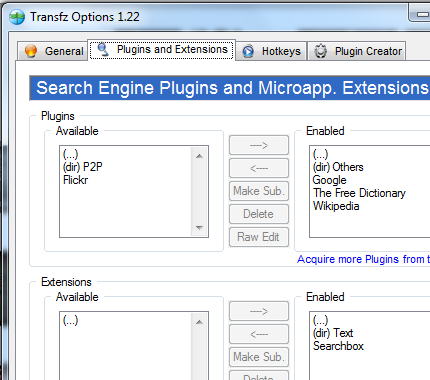Open the Acquire more Plugins link

tap(363, 259)
